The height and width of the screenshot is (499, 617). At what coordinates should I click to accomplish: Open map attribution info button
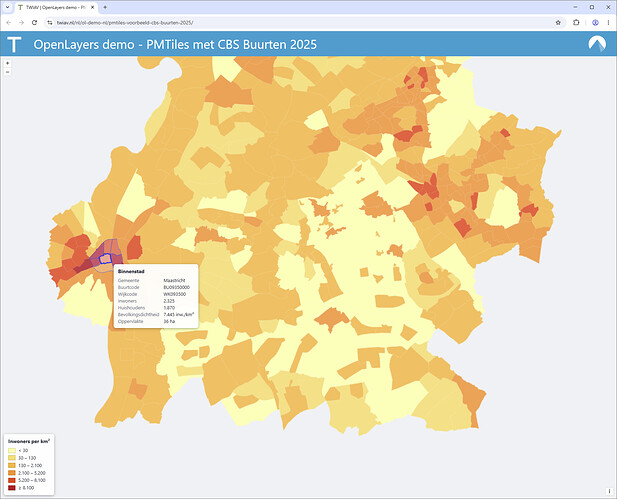pos(609,491)
